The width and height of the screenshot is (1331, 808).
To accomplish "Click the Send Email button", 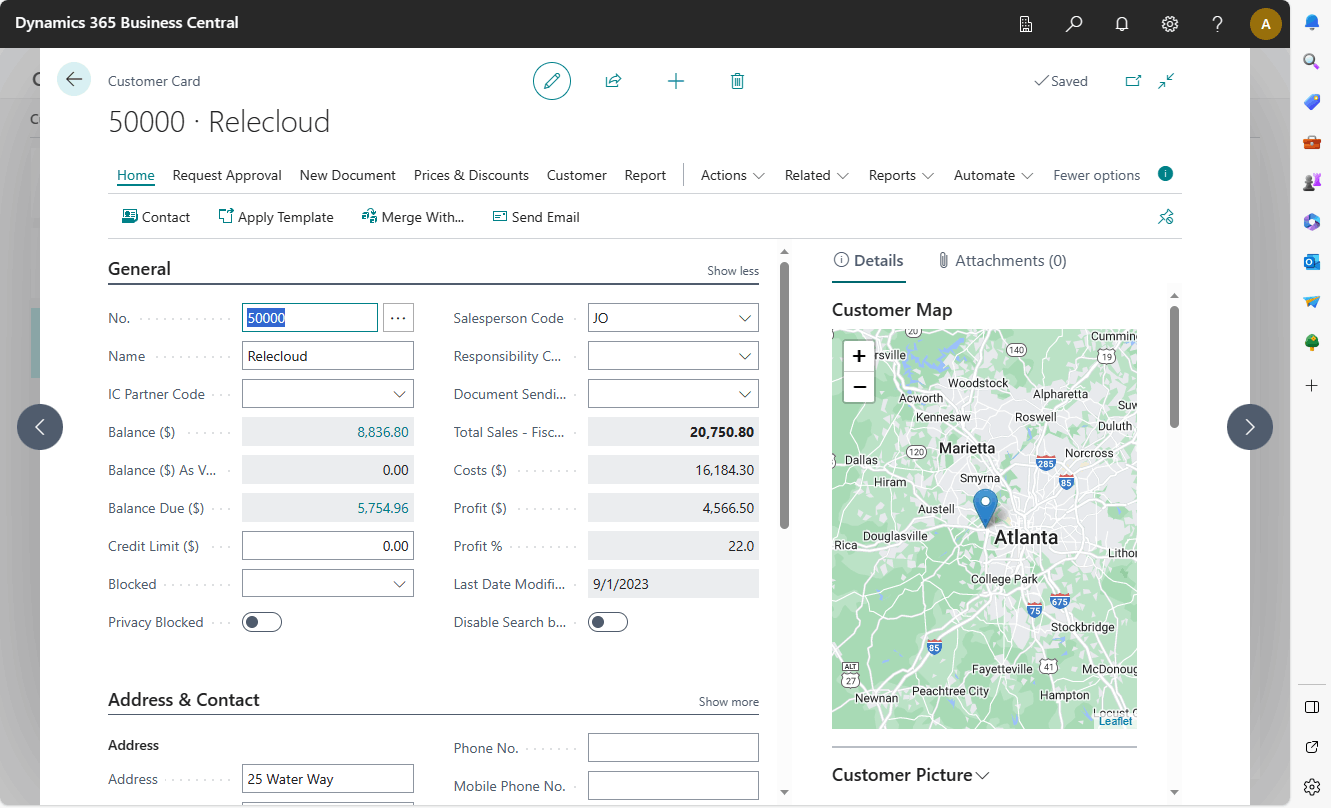I will 536,217.
